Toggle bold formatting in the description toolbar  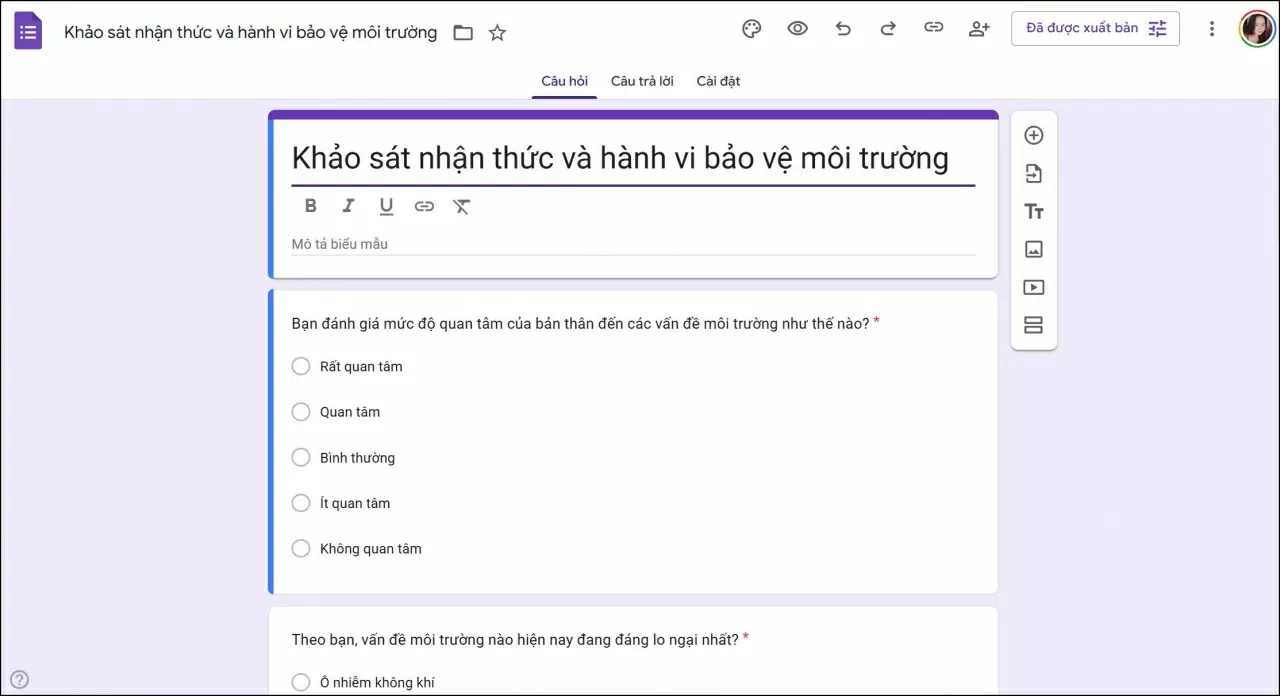coord(310,205)
